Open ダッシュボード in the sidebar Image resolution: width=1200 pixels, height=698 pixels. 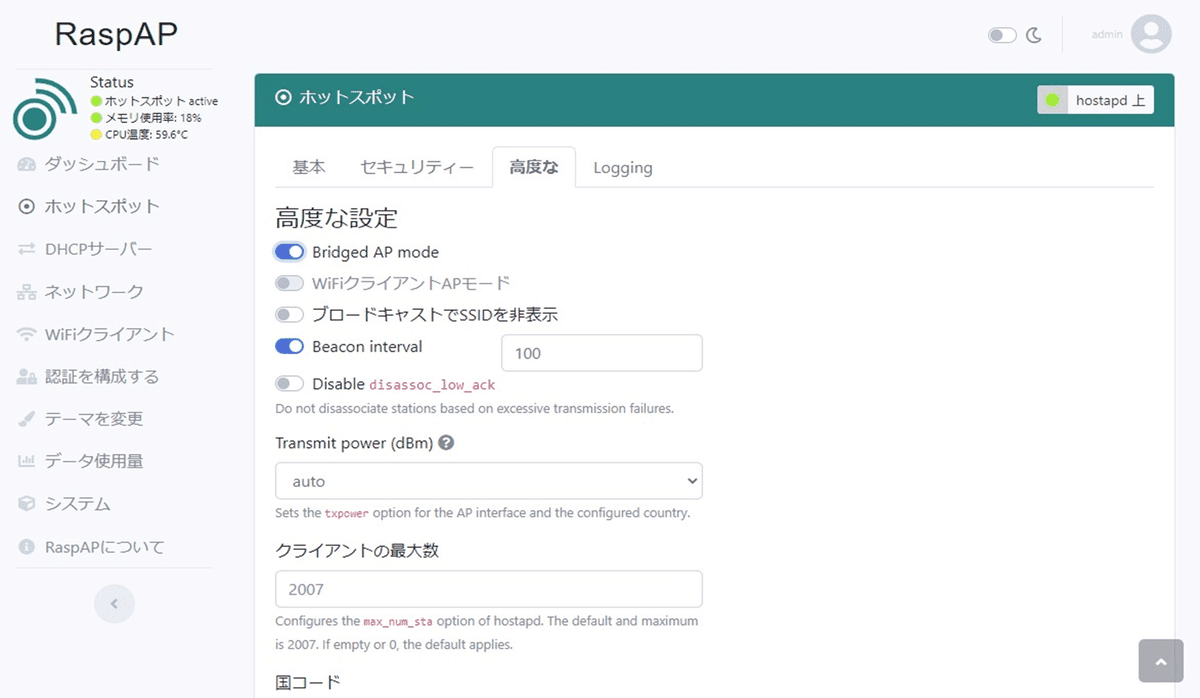click(102, 164)
